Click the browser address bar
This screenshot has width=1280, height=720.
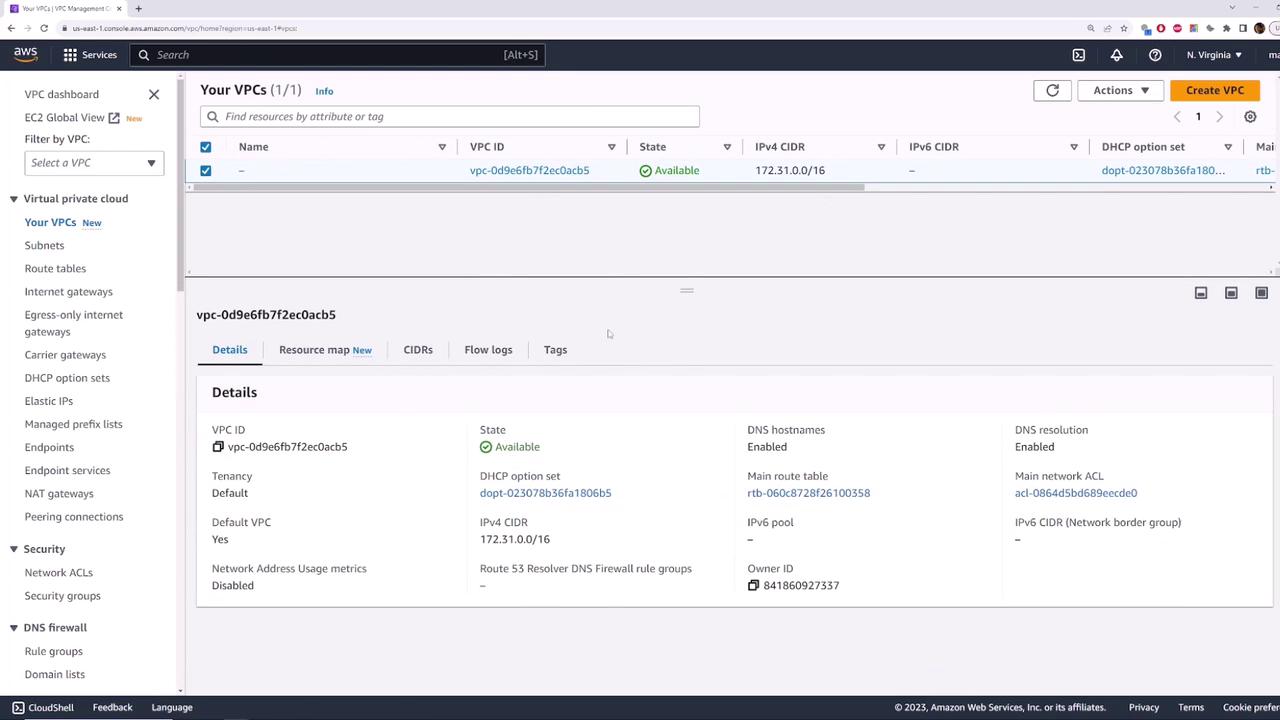(570, 28)
